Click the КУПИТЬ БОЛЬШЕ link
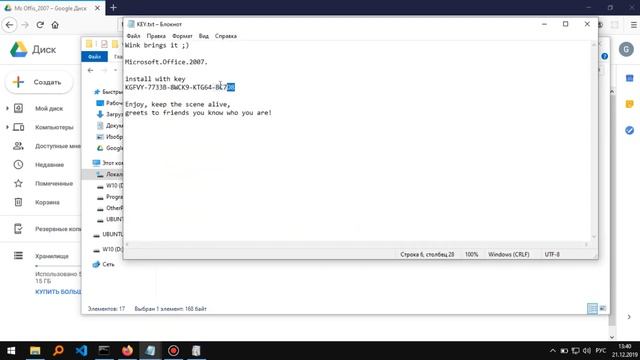Screen dimensions: 640x360 click(x=58, y=291)
